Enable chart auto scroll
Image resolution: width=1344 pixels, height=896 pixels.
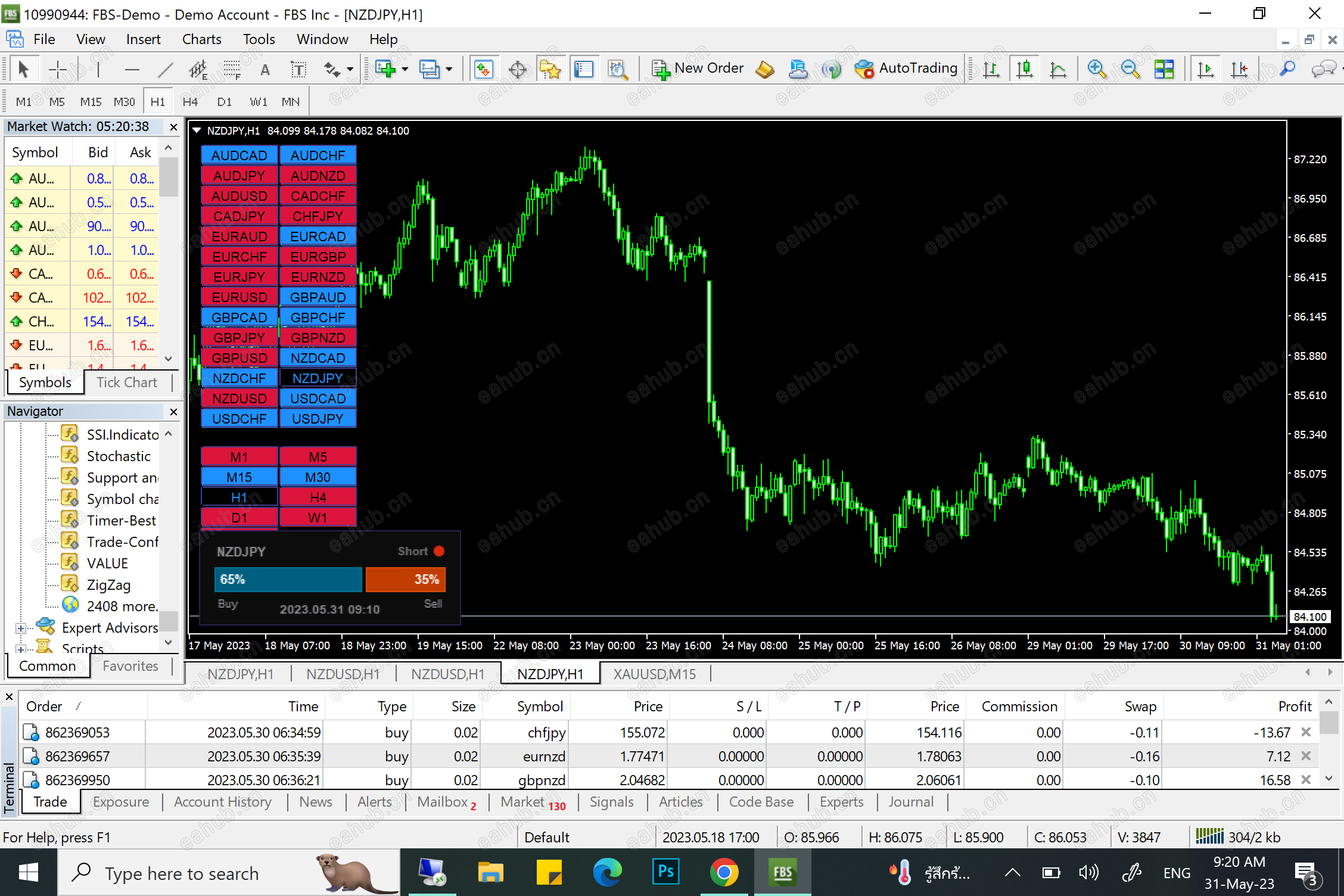point(1206,69)
